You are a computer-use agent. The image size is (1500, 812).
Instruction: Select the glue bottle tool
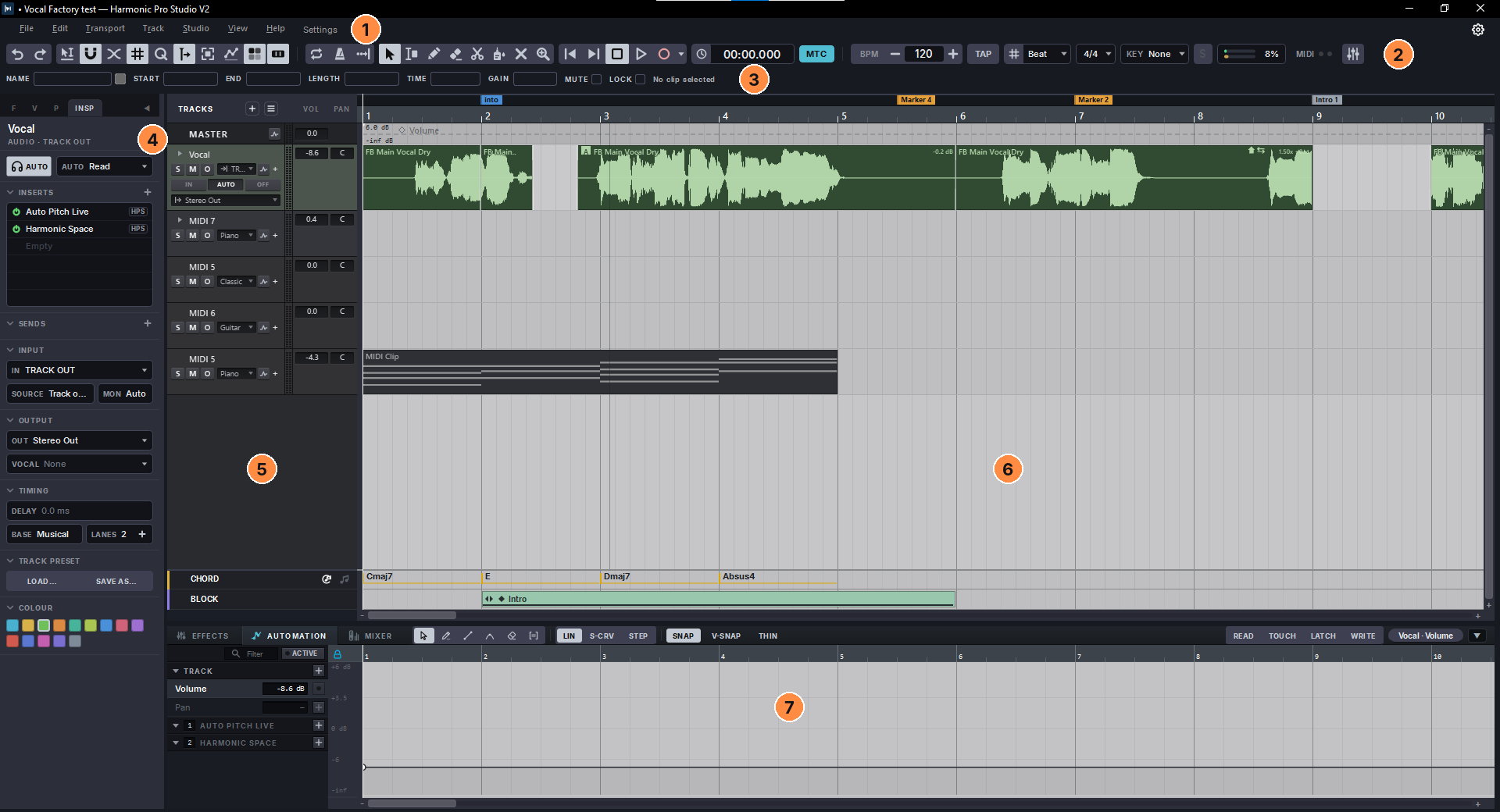coord(499,54)
